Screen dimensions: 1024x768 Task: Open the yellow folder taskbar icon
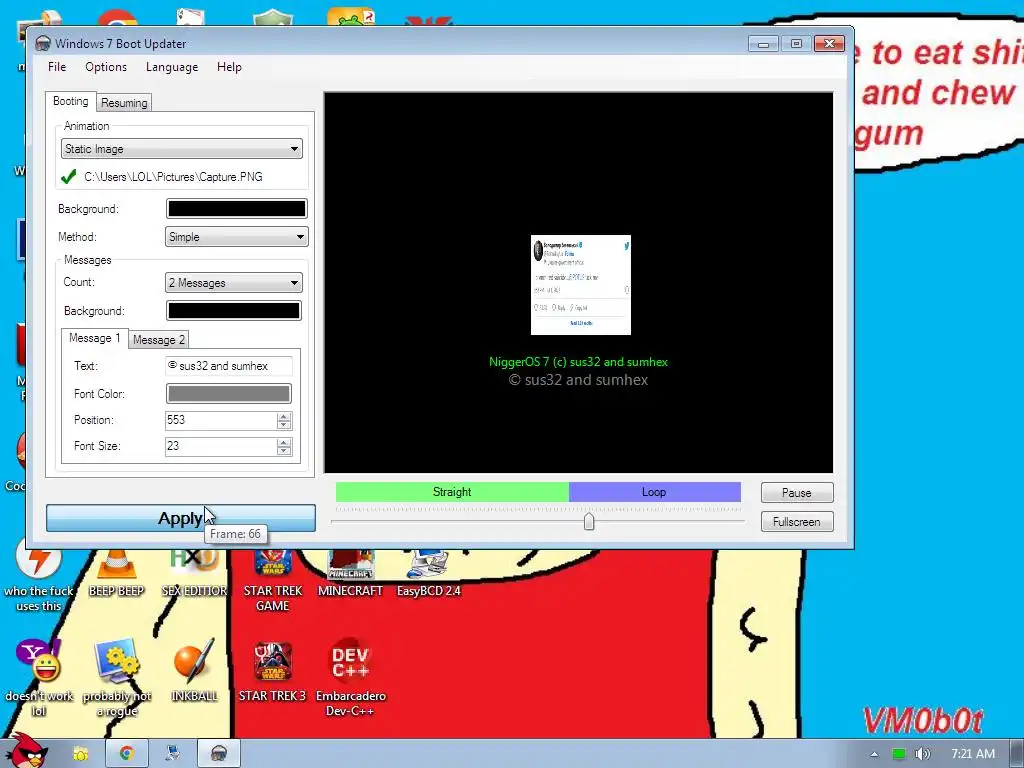(x=81, y=754)
